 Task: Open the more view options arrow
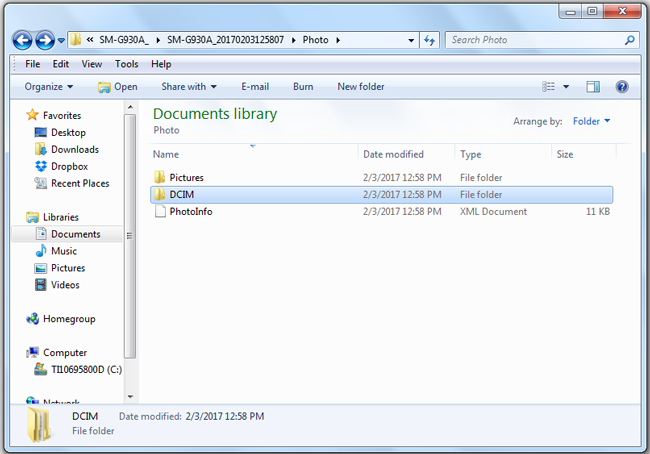(x=566, y=87)
